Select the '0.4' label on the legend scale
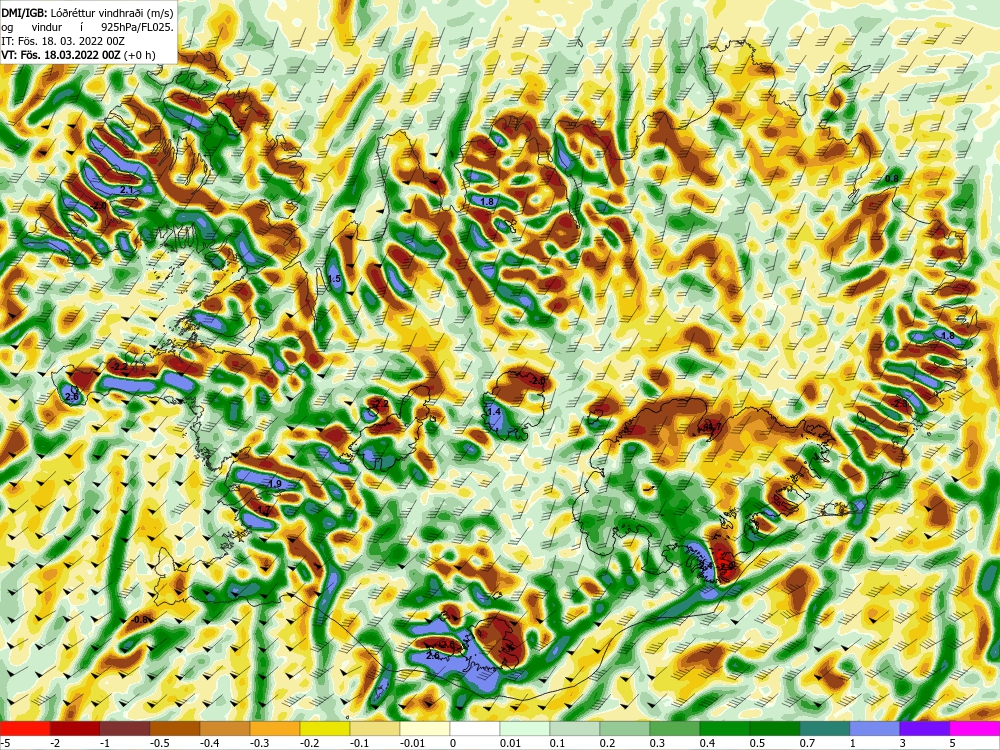The height and width of the screenshot is (750, 1000). pos(707,743)
